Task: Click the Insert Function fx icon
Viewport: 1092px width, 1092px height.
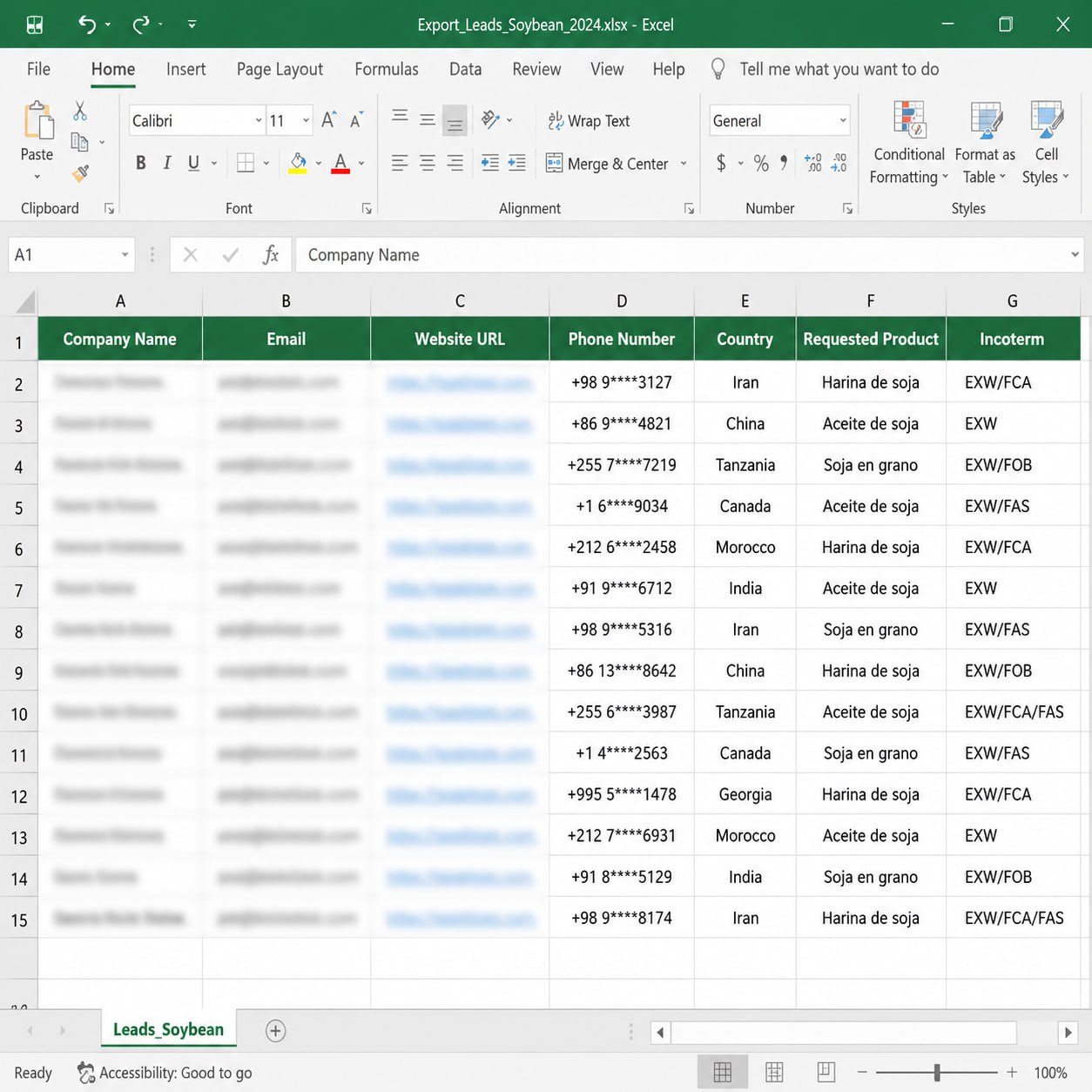Action: [x=270, y=254]
